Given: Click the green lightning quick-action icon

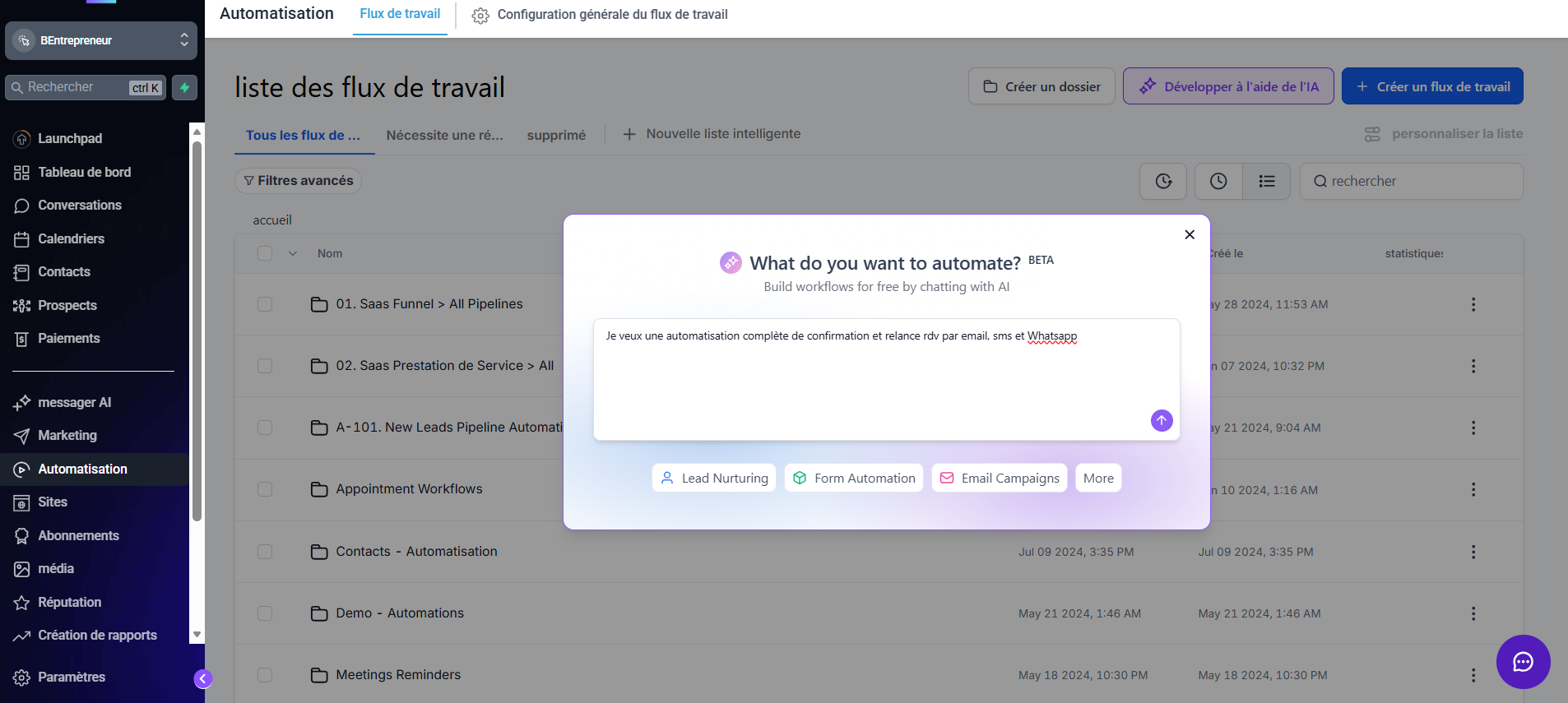Looking at the screenshot, I should (x=184, y=88).
